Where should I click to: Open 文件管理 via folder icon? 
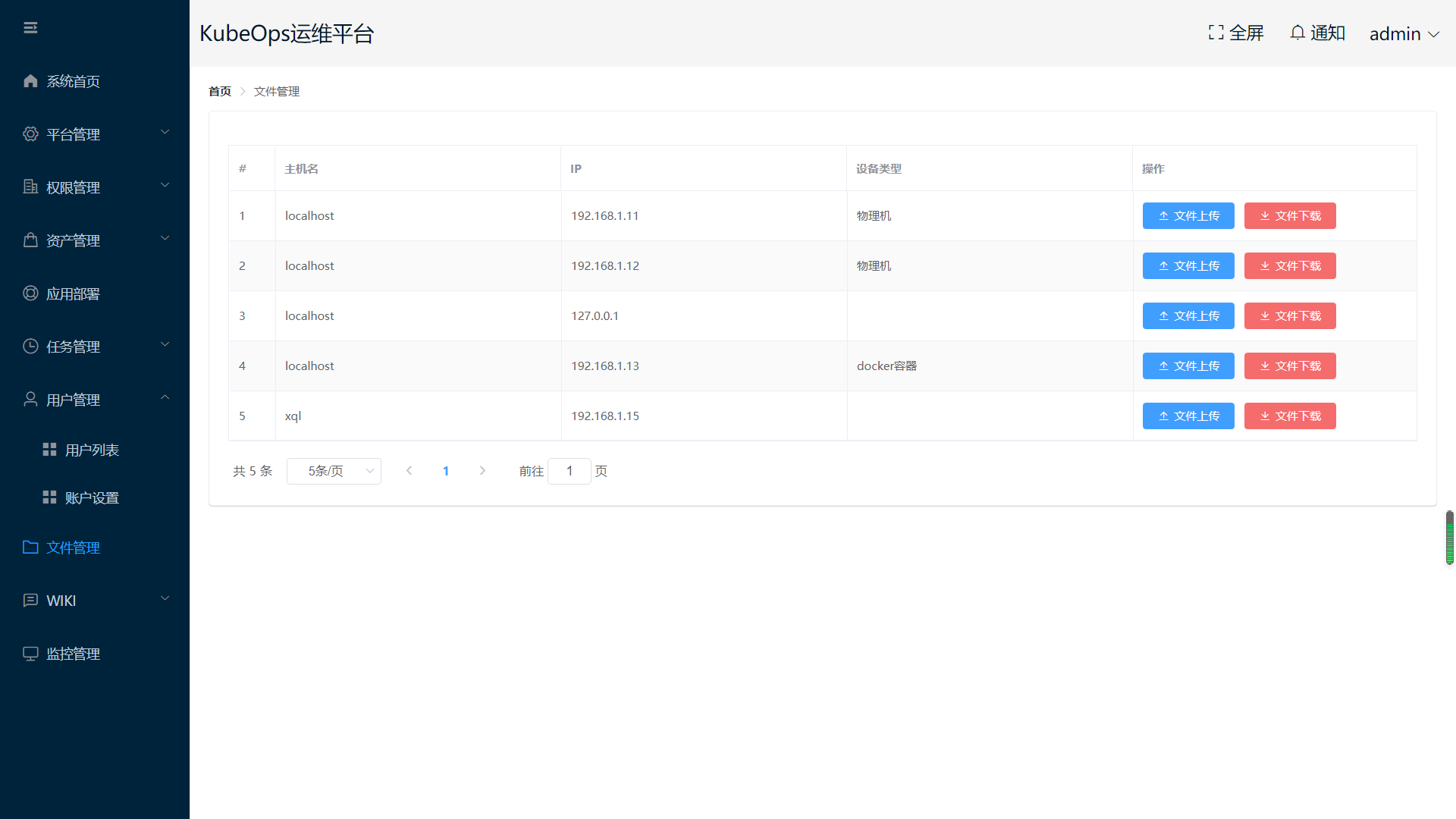click(30, 548)
